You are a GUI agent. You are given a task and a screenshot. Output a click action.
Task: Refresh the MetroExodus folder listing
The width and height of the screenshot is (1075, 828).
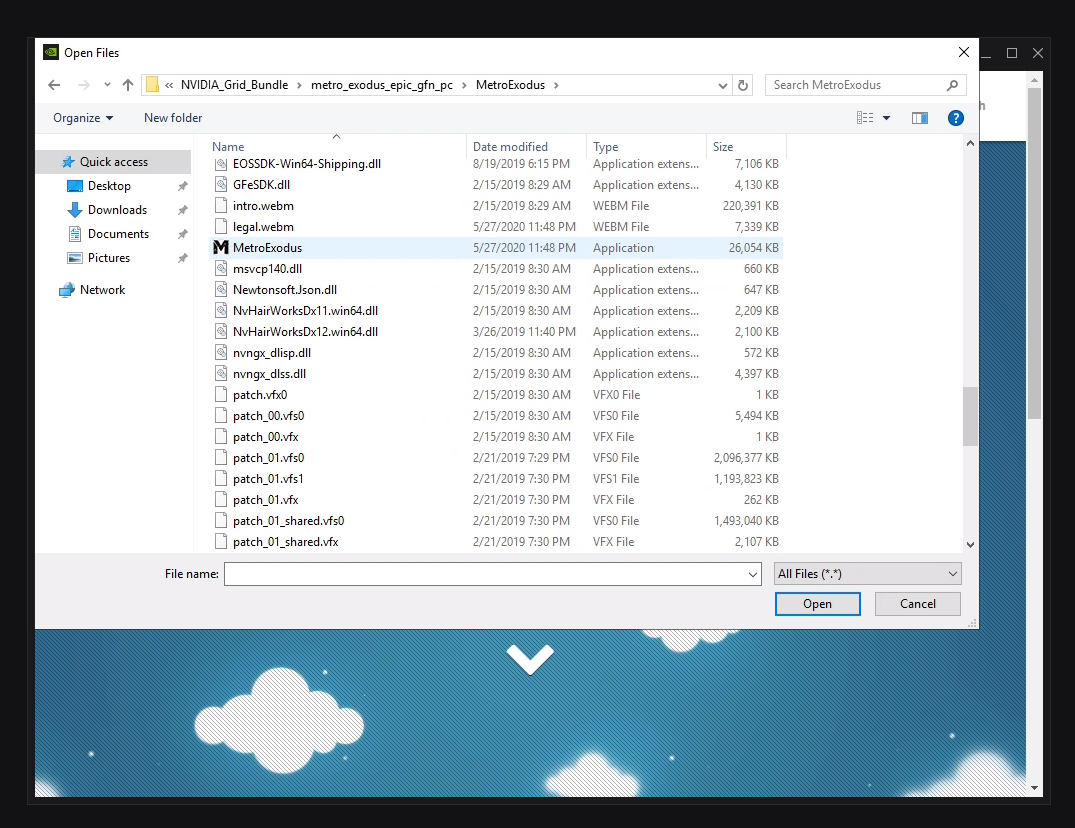tap(743, 85)
